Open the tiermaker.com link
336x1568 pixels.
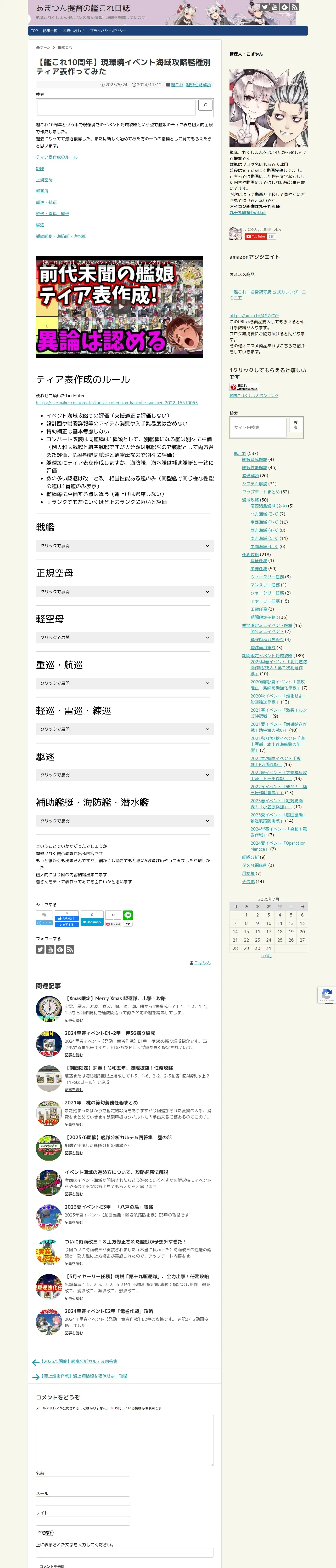116,402
